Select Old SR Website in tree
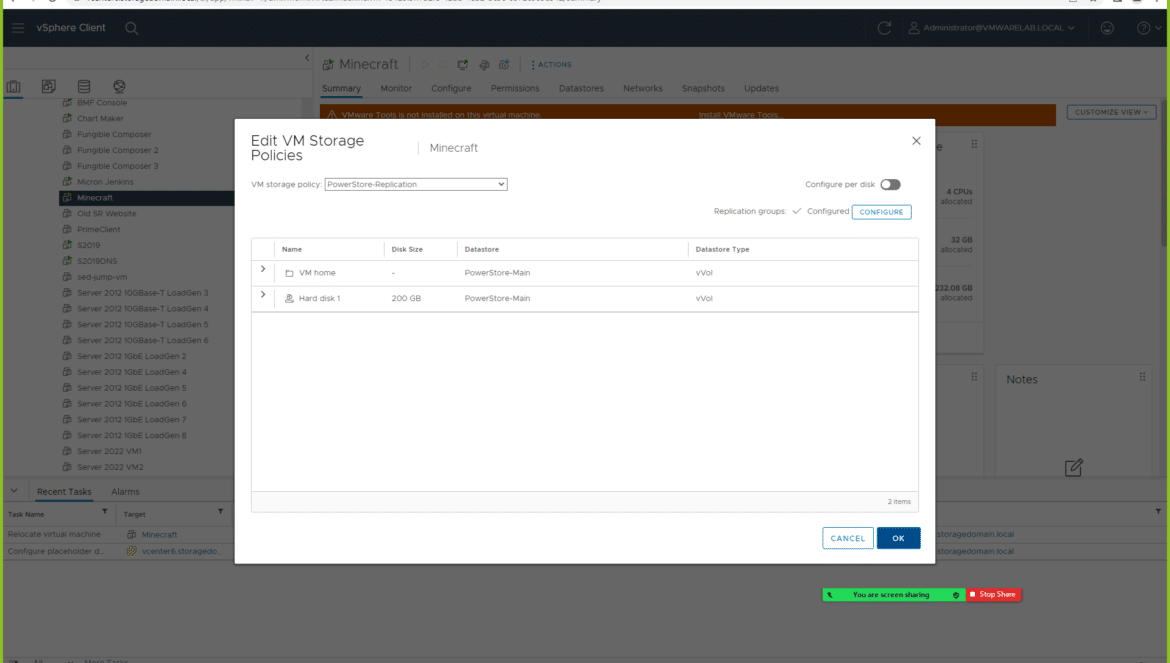Viewport: 1170px width, 663px height. [x=107, y=213]
